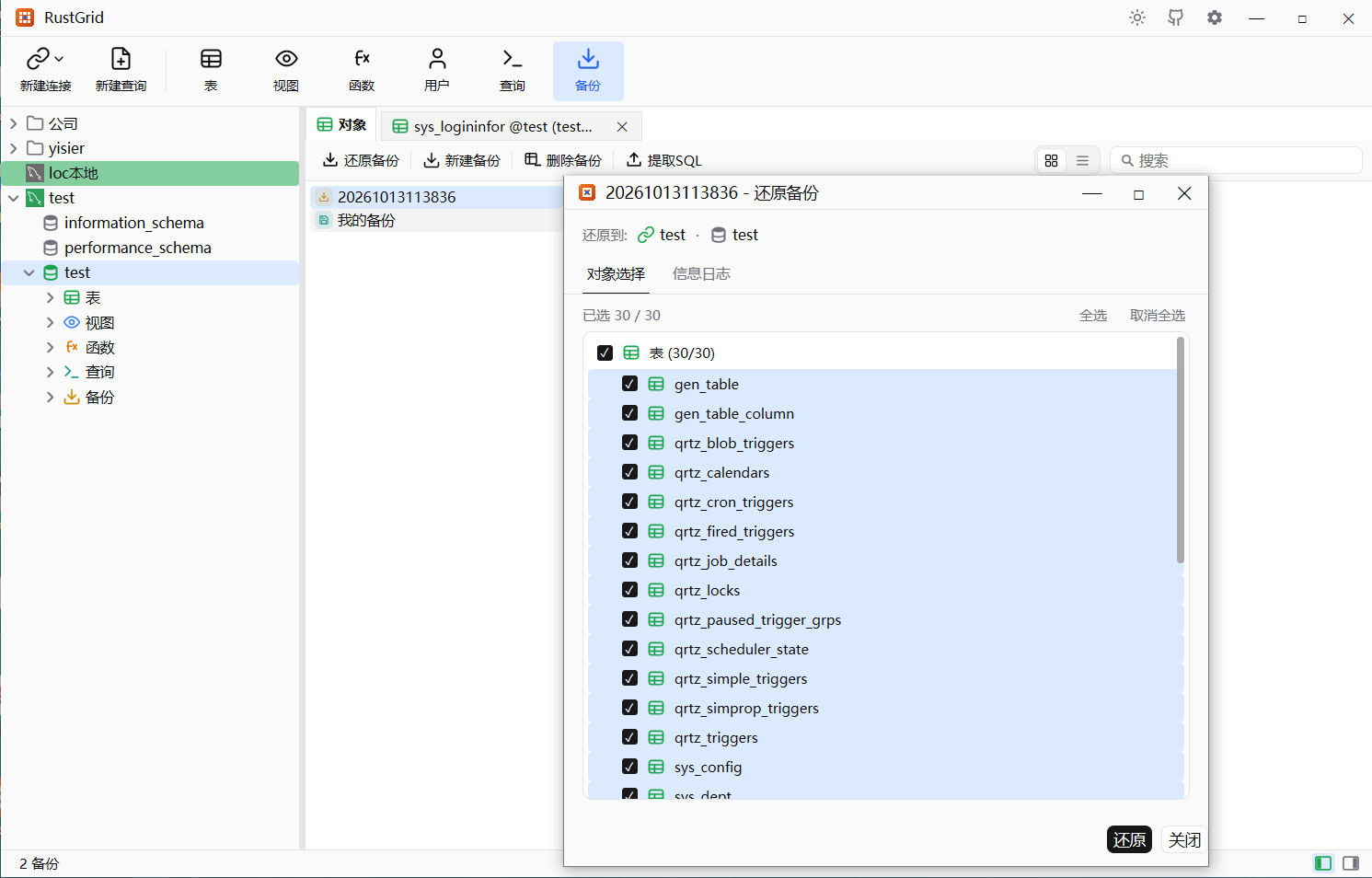Click 全选 to select all objects
This screenshot has height=878, width=1372.
[x=1093, y=315]
